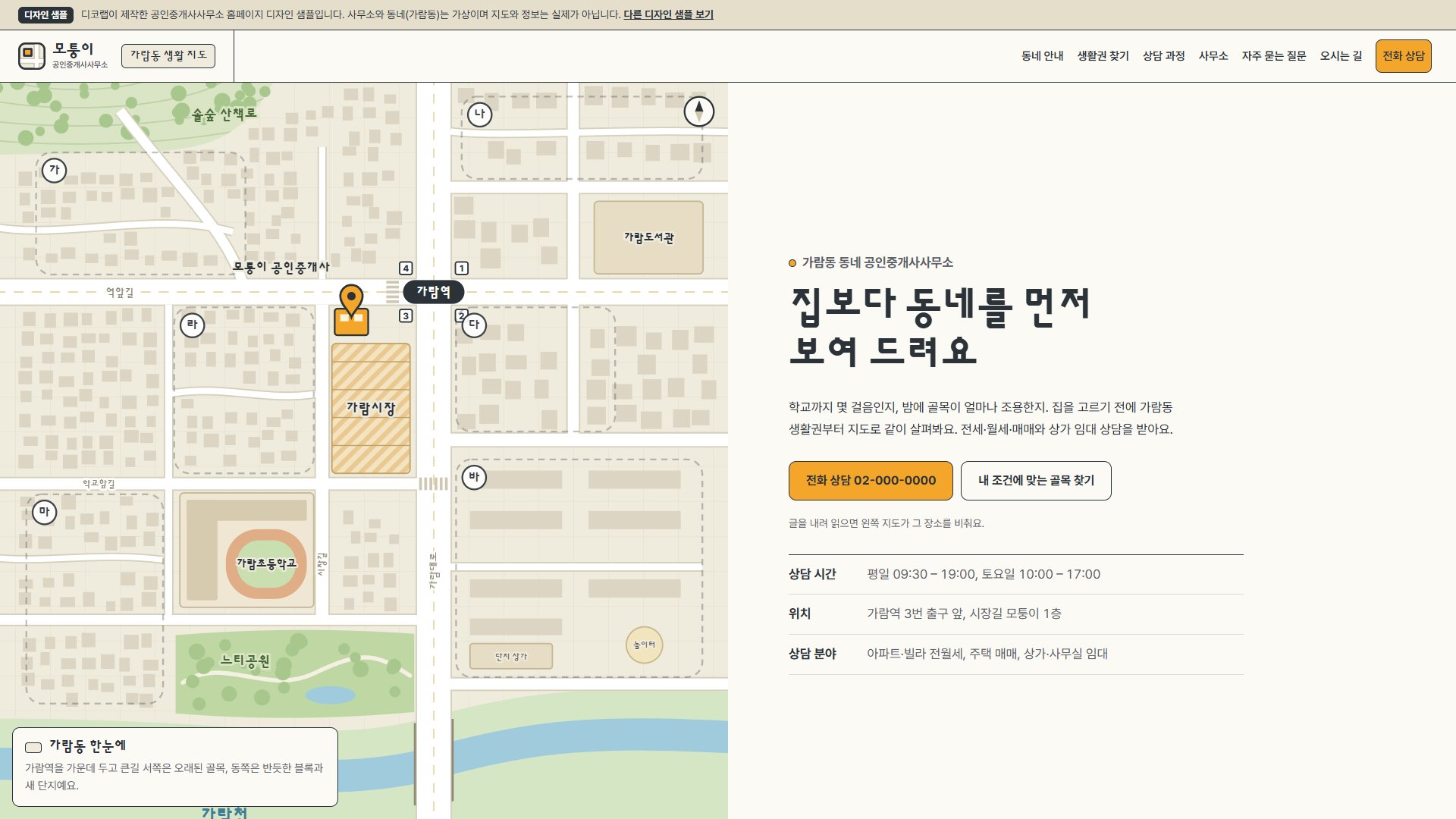Open the 상담 과정 menu item
Viewport: 1456px width, 819px height.
(x=1163, y=56)
